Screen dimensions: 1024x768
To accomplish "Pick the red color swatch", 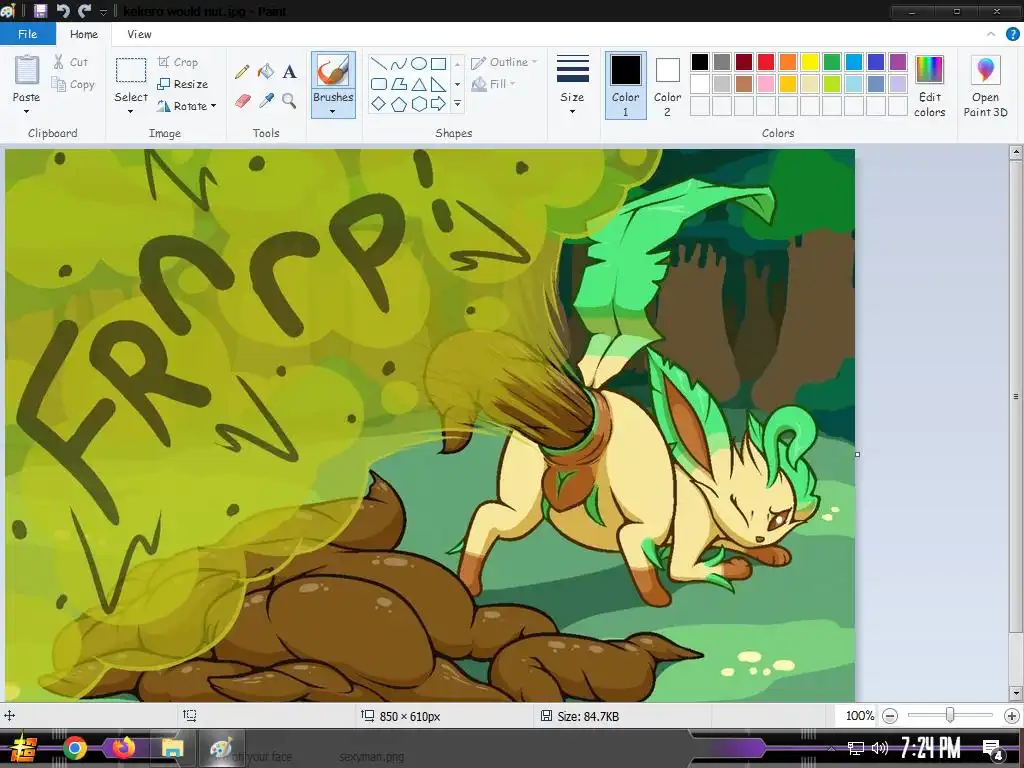I will click(x=766, y=62).
